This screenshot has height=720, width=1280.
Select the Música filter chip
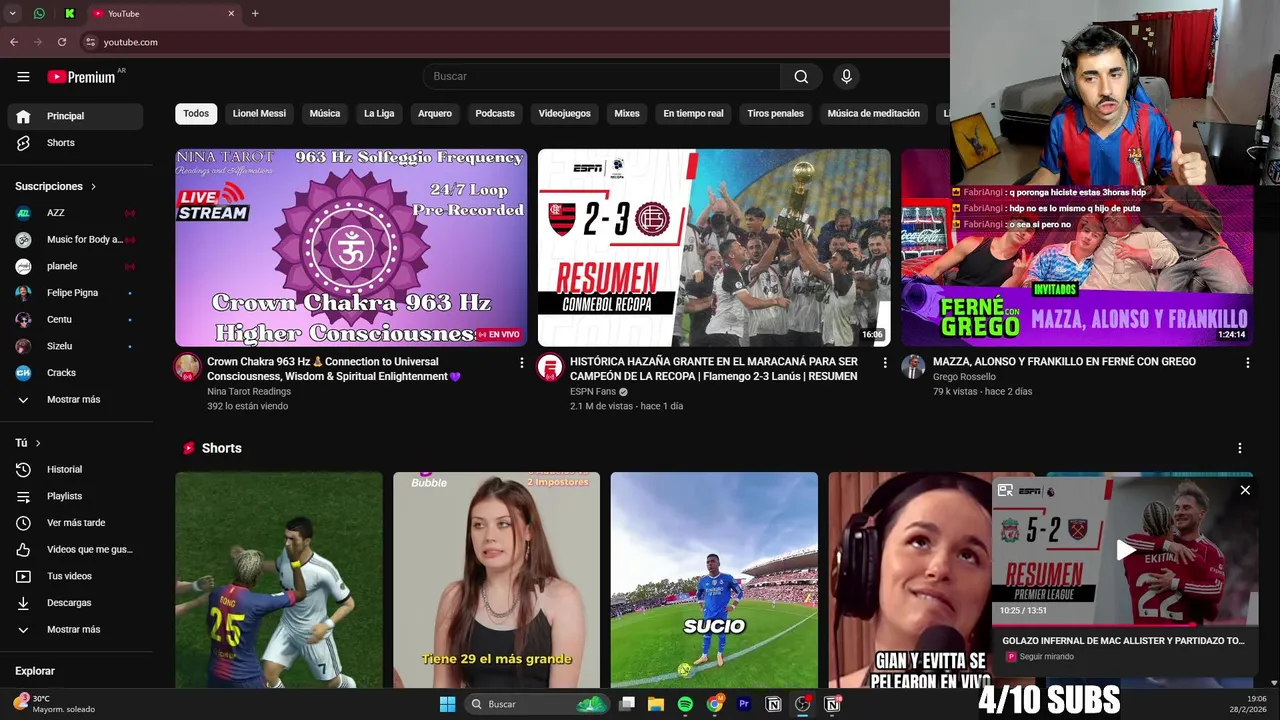tap(324, 113)
